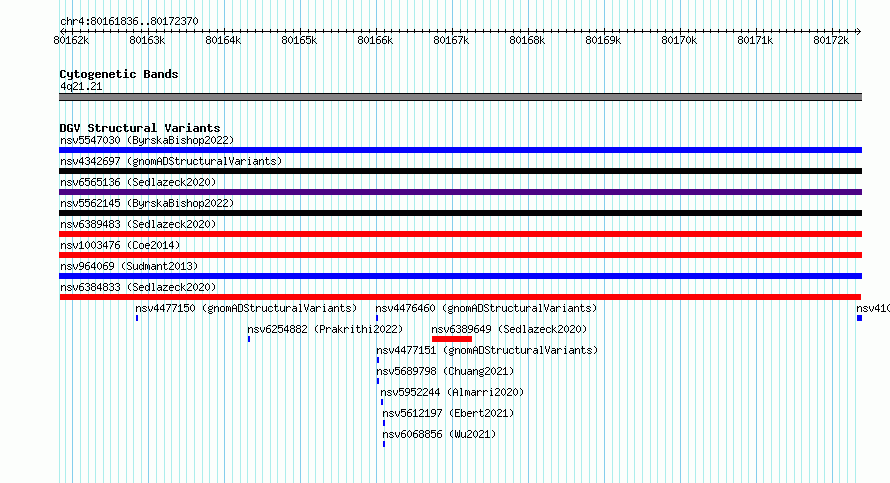Click the black bar under nsv5562145
This screenshot has width=890, height=483.
pos(460,213)
